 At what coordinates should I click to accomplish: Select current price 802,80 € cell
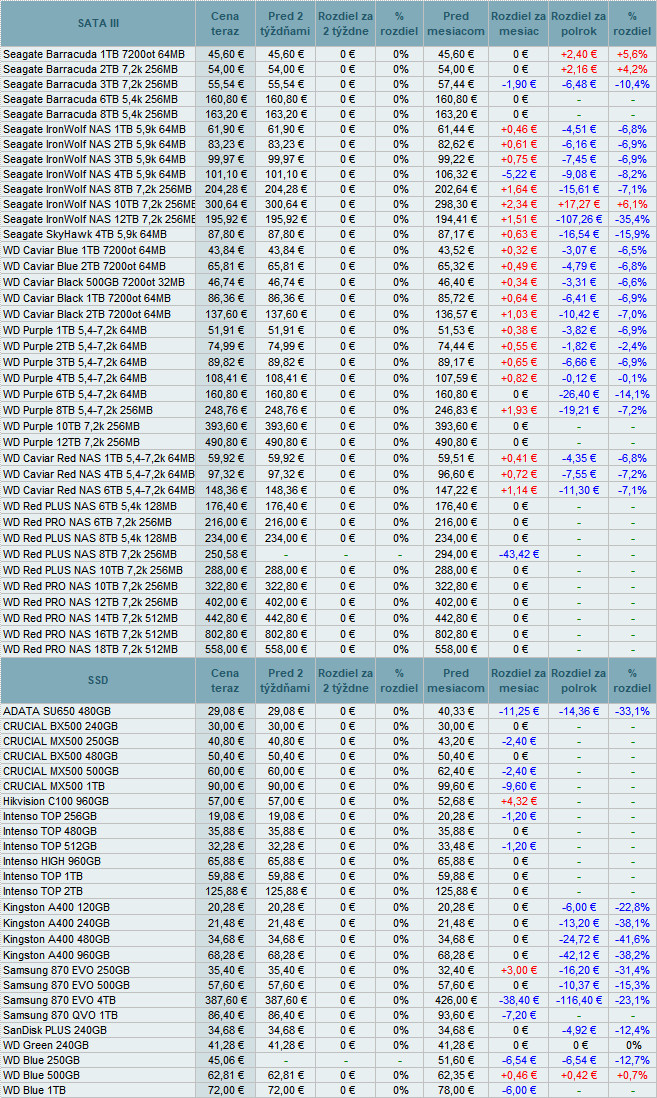[226, 634]
